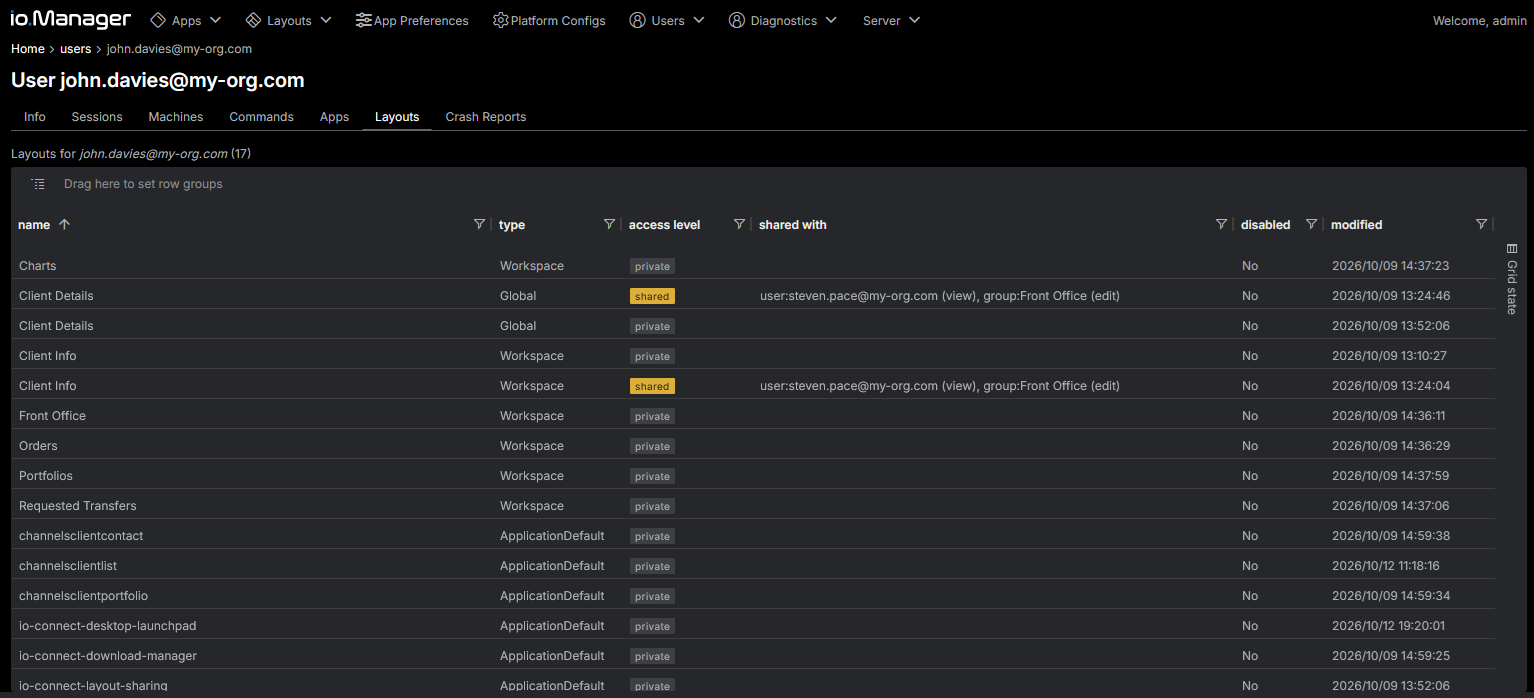The width and height of the screenshot is (1534, 698).
Task: Switch to the Crash Reports tab
Action: pos(486,117)
